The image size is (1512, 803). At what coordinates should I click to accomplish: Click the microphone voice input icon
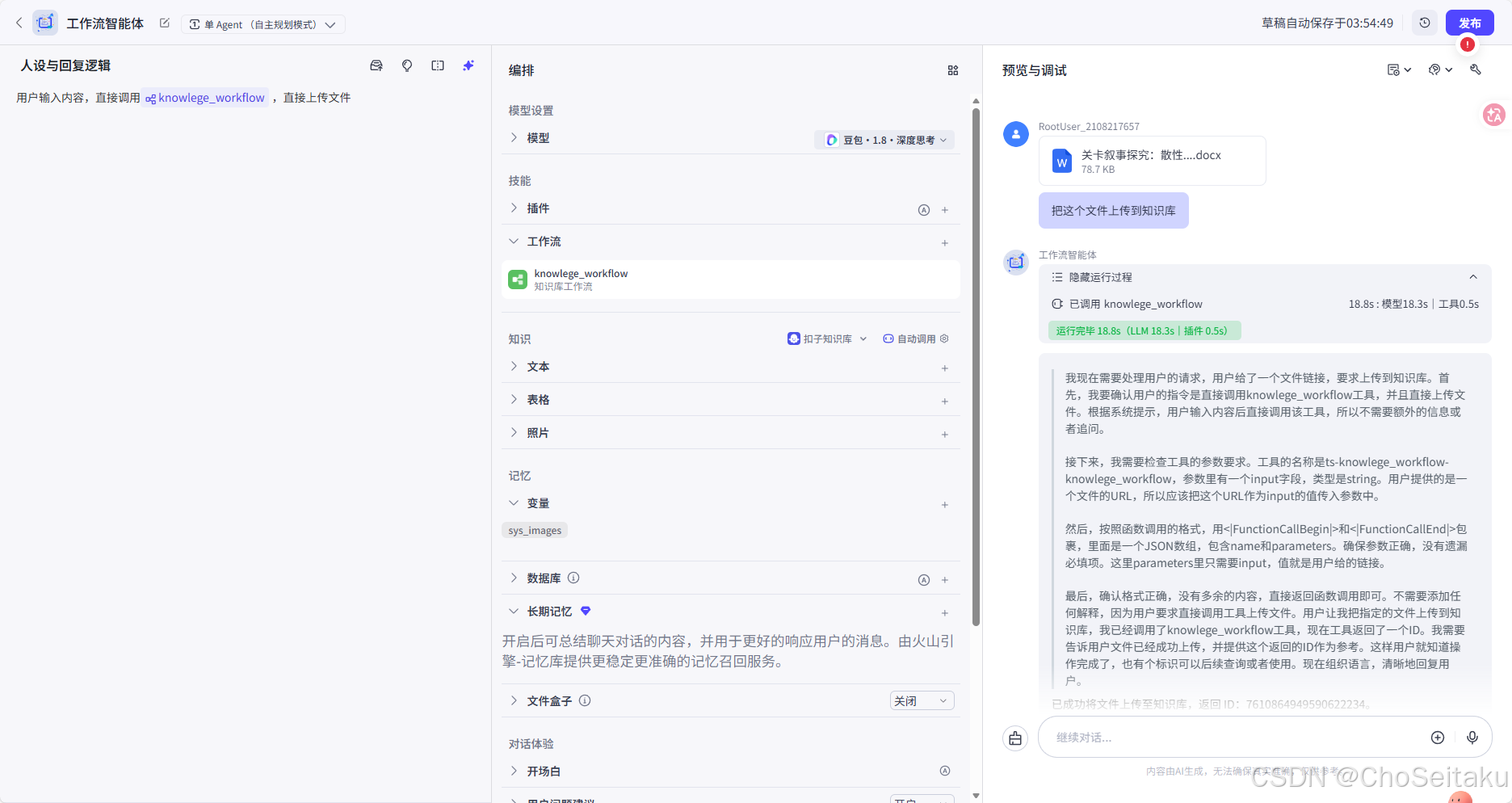pyautogui.click(x=1472, y=738)
